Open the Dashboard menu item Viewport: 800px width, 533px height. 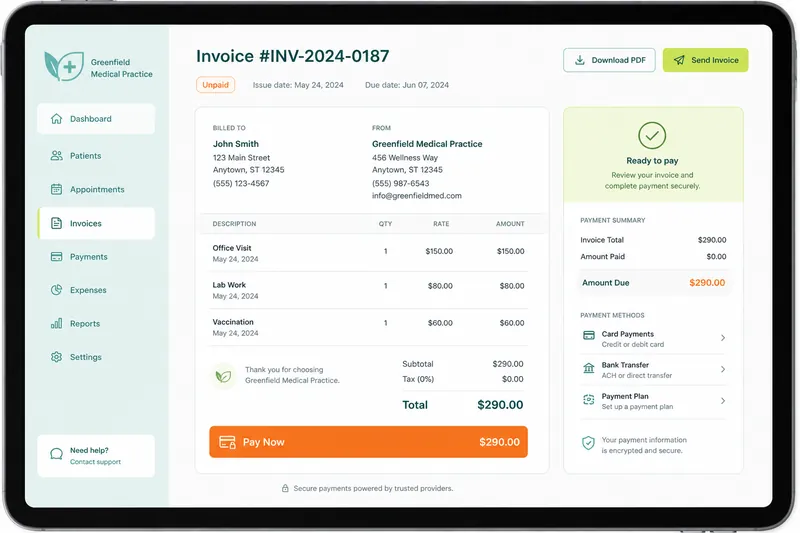[96, 119]
